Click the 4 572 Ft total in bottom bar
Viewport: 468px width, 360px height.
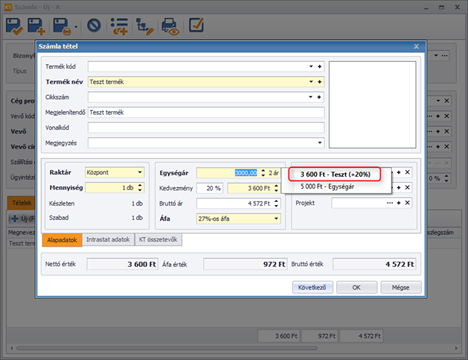(361, 336)
